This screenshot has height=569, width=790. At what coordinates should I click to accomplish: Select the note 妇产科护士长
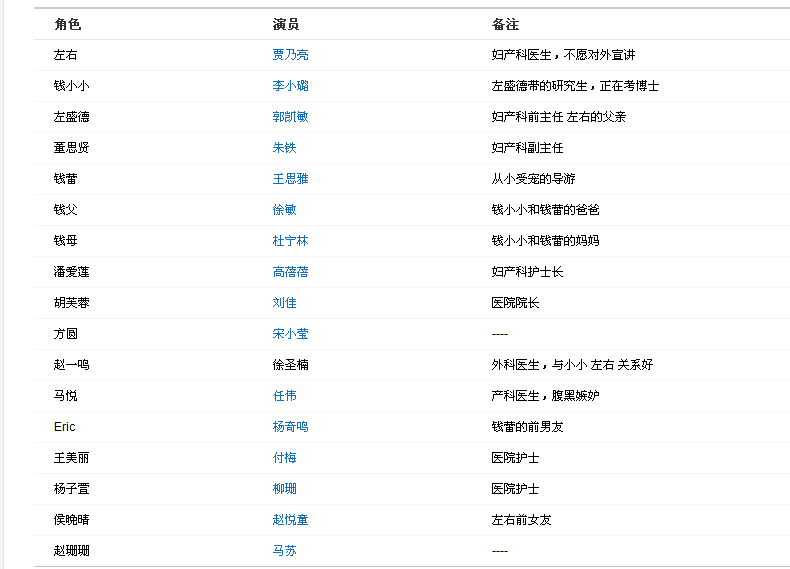[x=528, y=272]
